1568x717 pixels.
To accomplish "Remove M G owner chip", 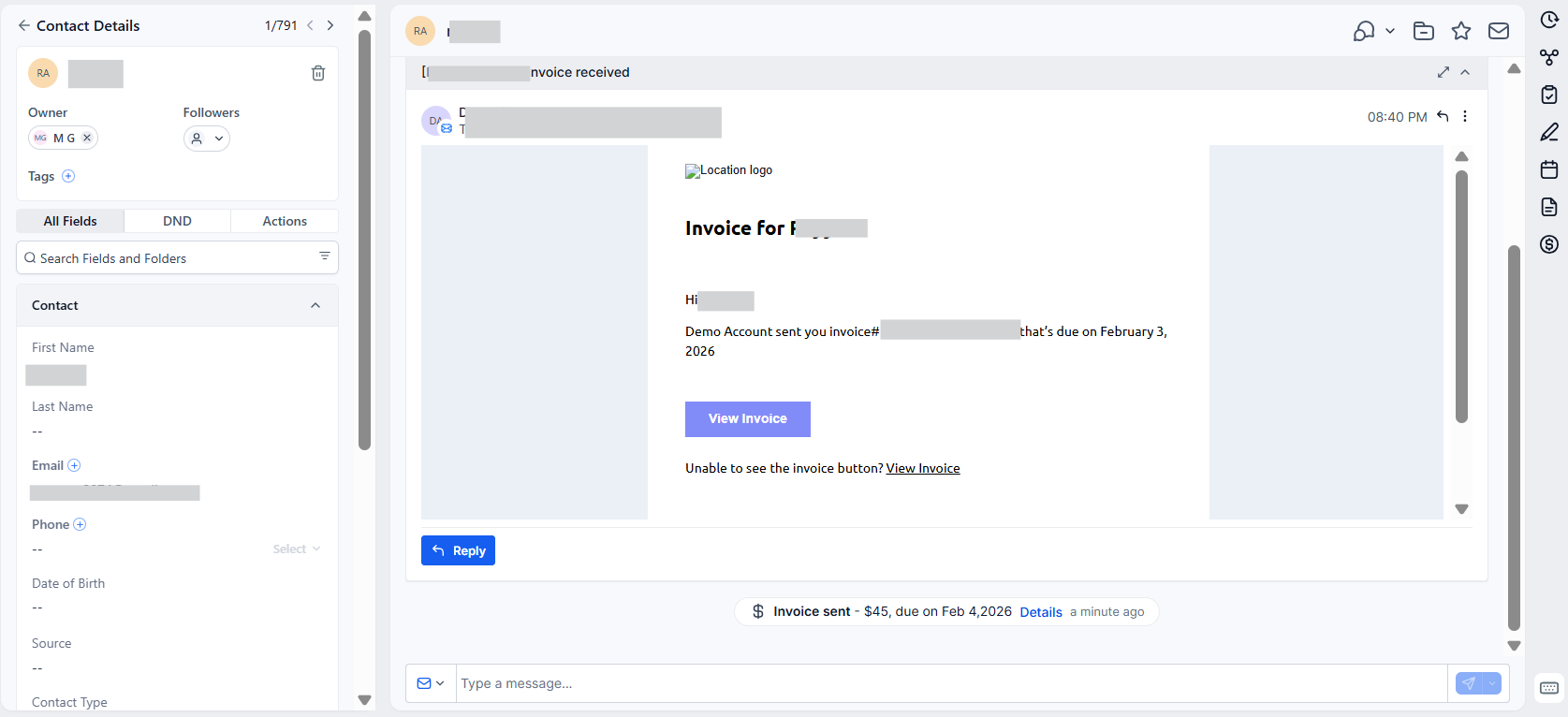I will click(87, 138).
